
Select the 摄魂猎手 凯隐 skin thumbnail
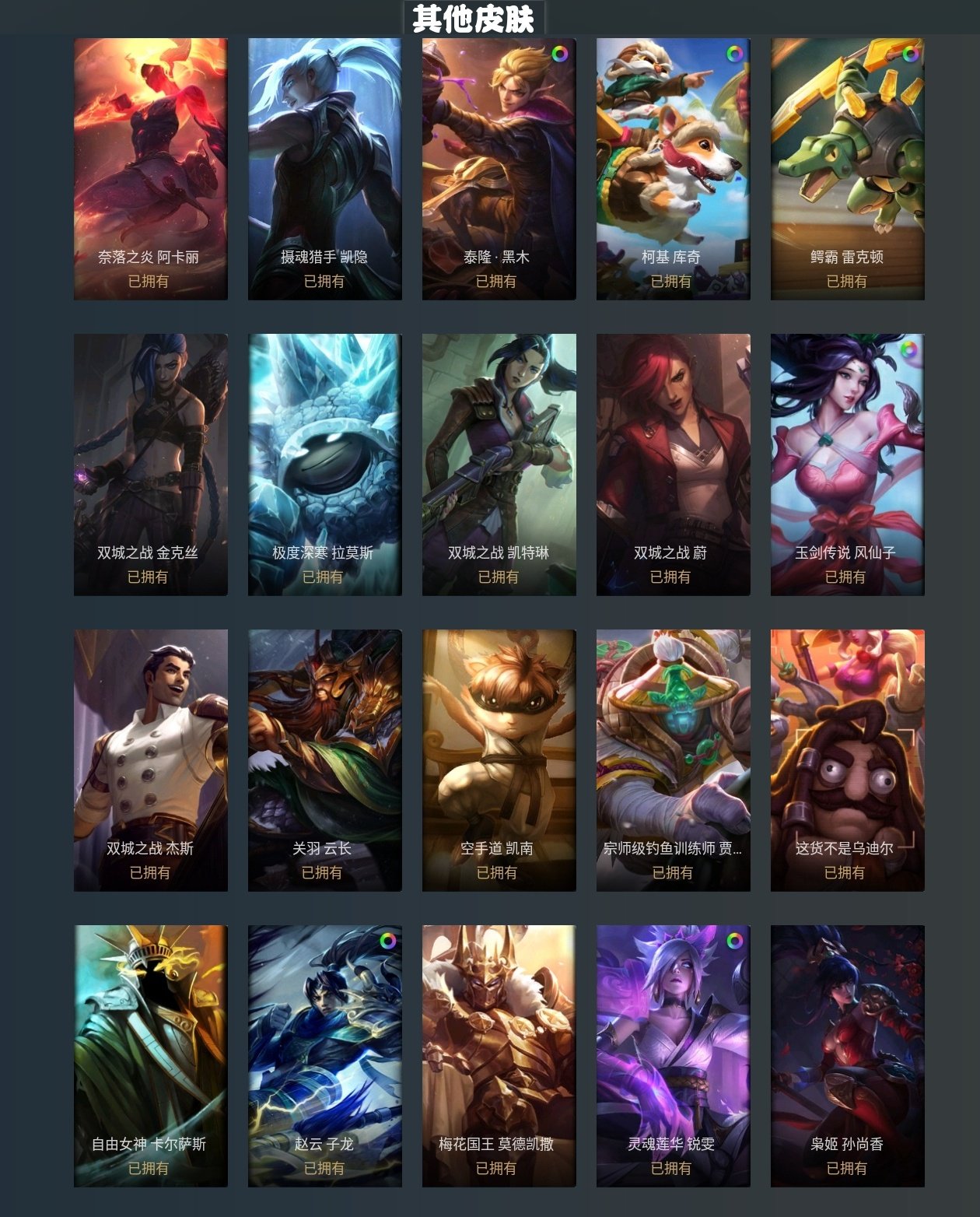tap(325, 169)
